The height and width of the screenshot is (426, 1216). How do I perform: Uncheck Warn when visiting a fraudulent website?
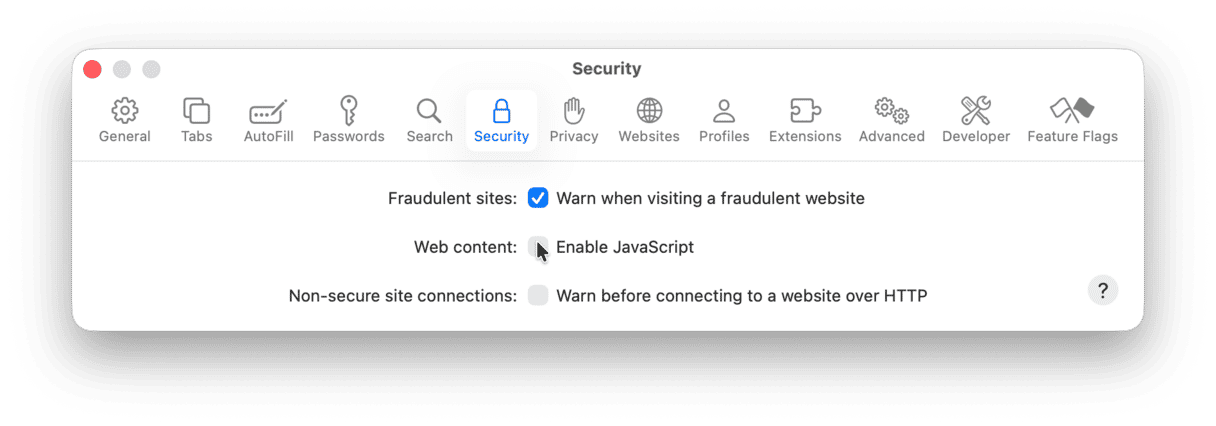538,198
